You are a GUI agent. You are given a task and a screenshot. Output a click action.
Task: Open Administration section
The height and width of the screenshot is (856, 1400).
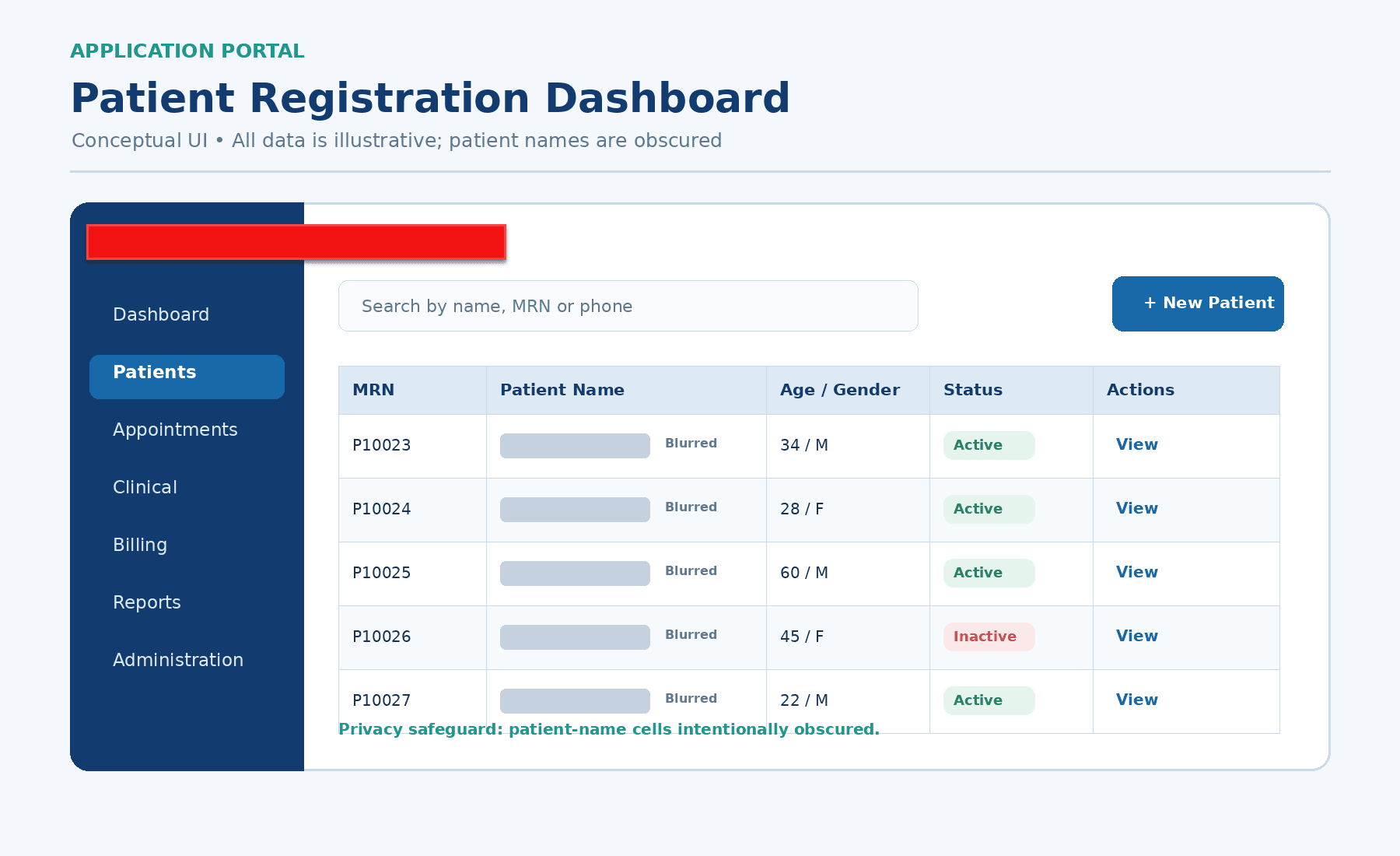pyautogui.click(x=178, y=660)
